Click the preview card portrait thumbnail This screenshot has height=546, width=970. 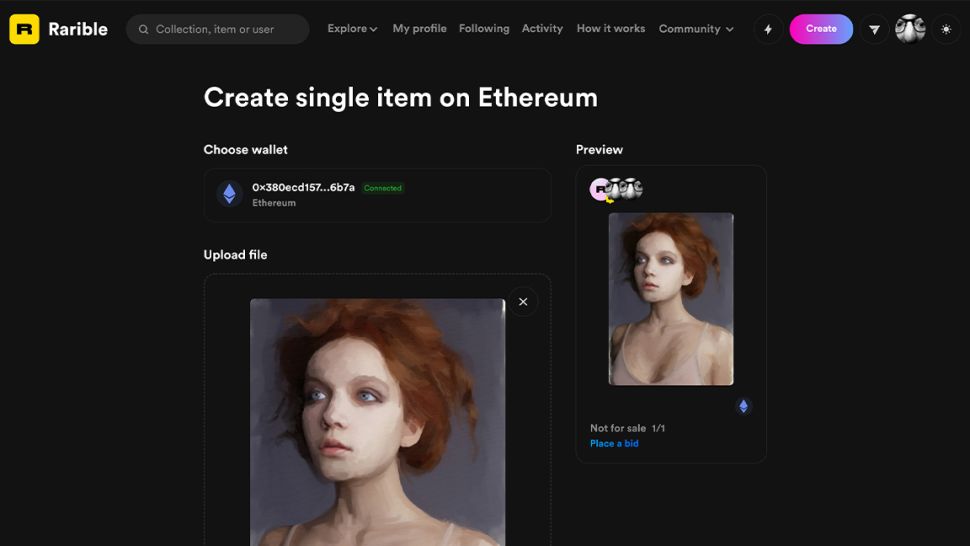click(671, 299)
